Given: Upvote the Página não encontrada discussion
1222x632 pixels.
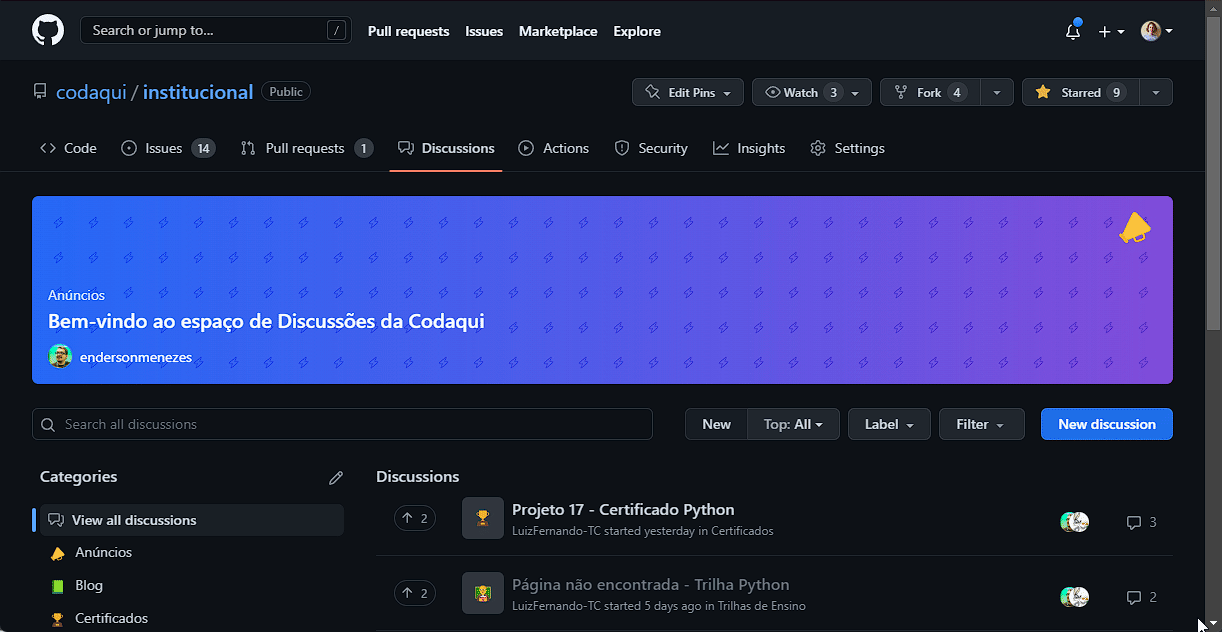Looking at the screenshot, I should tap(415, 594).
